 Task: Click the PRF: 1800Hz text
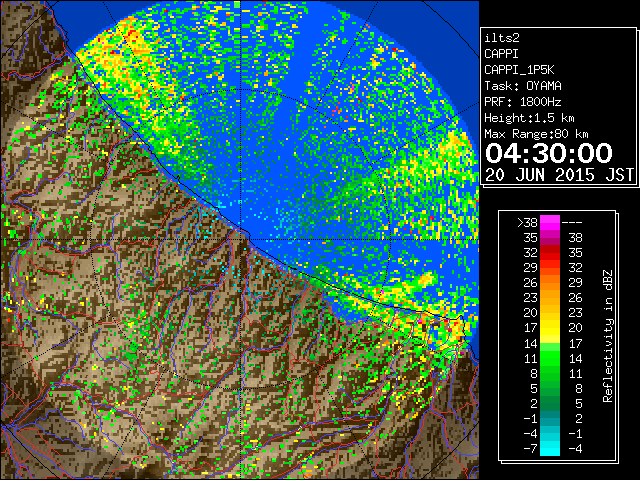tap(523, 102)
